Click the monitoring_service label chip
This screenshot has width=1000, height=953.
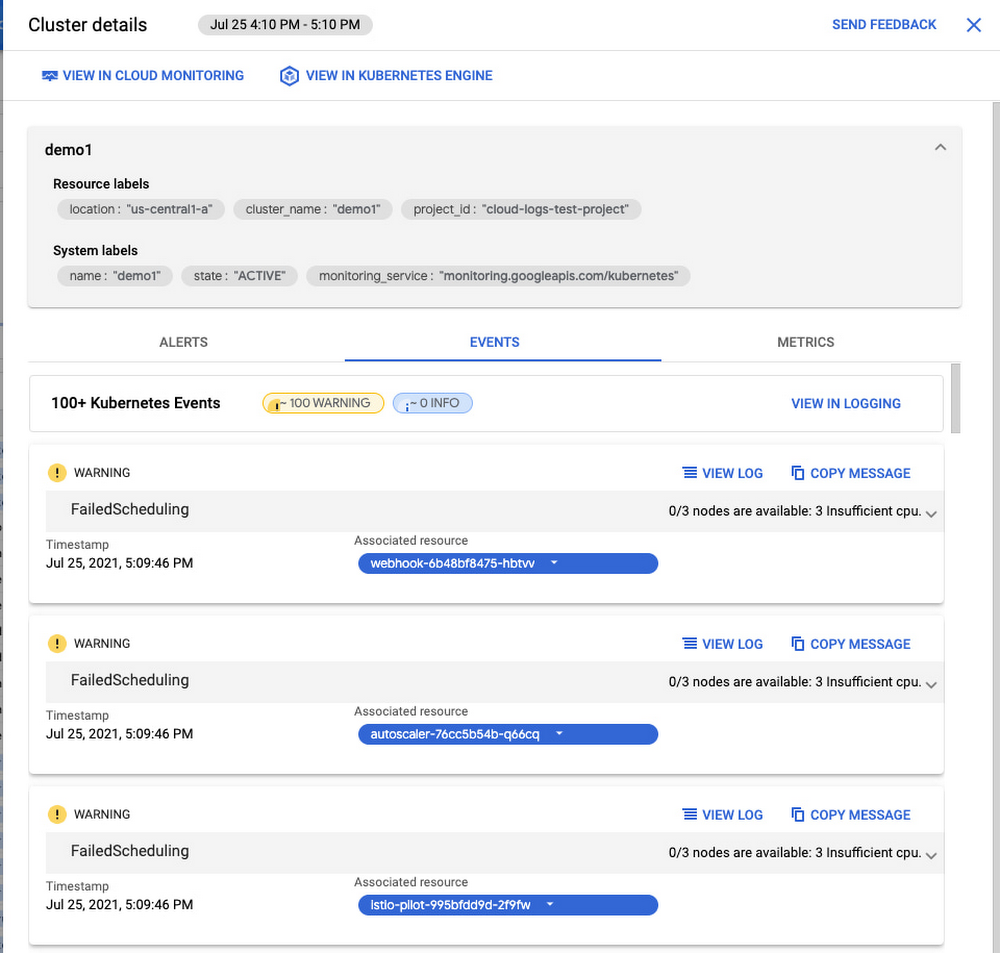pos(498,276)
